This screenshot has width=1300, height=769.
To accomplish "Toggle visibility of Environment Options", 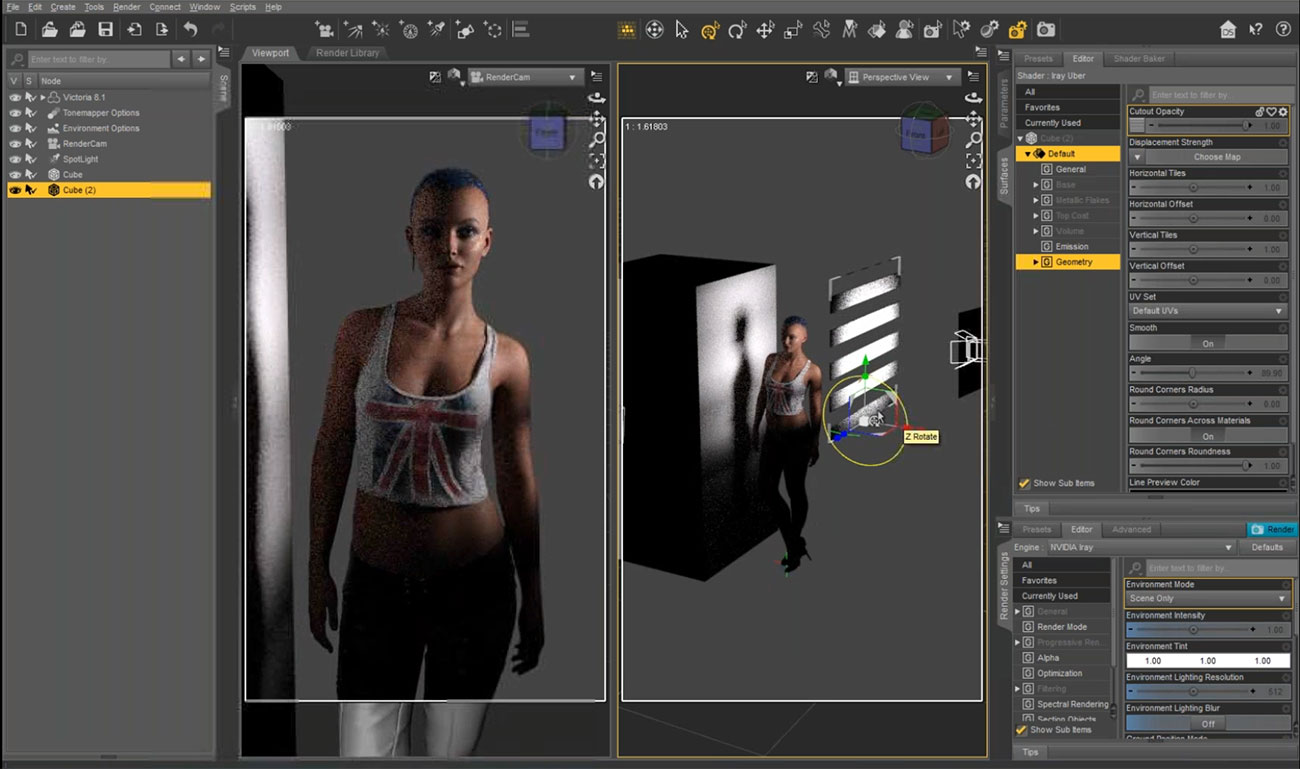I will pos(14,128).
